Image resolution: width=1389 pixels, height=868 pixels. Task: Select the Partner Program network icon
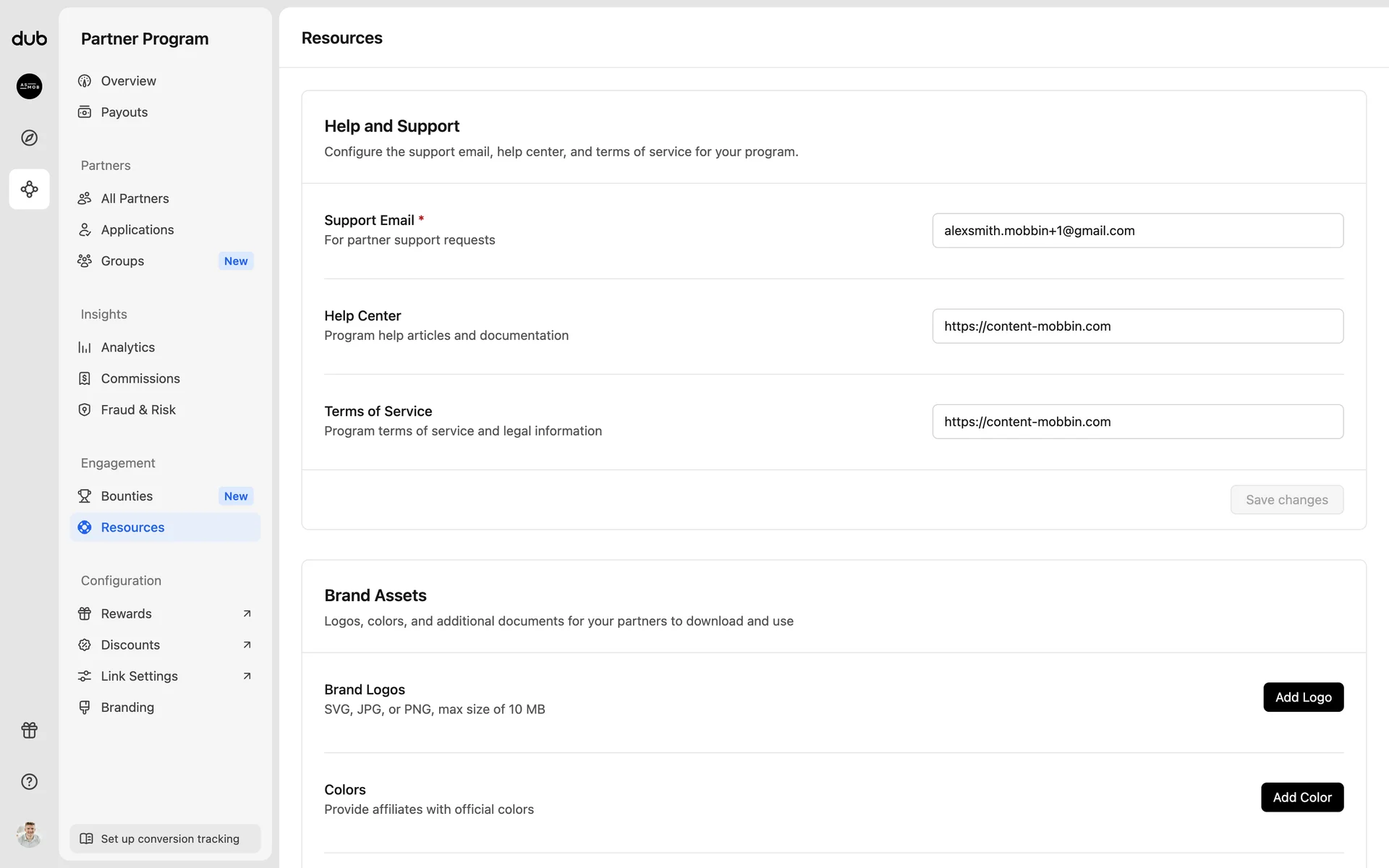pos(29,190)
